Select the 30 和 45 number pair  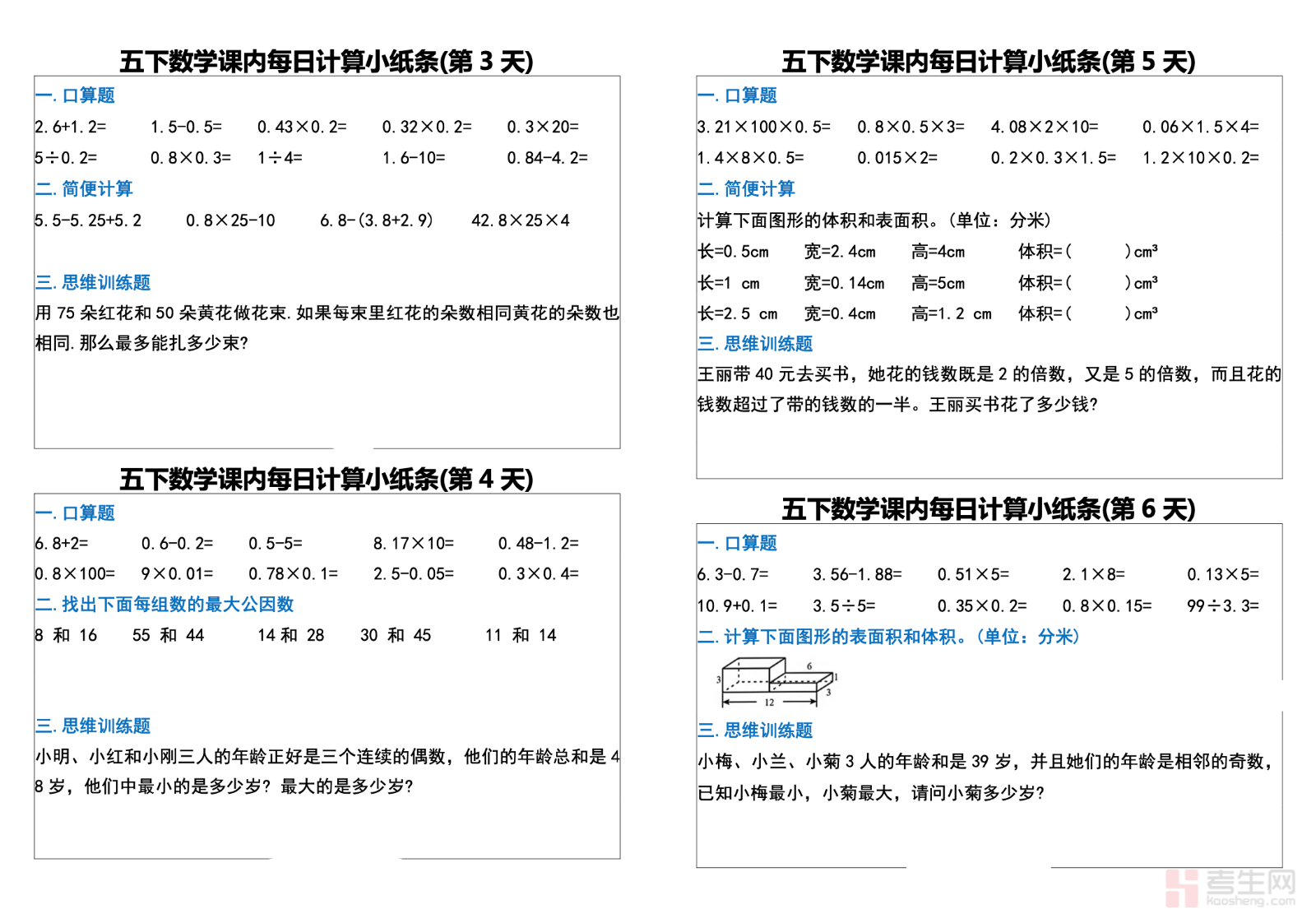(x=396, y=635)
